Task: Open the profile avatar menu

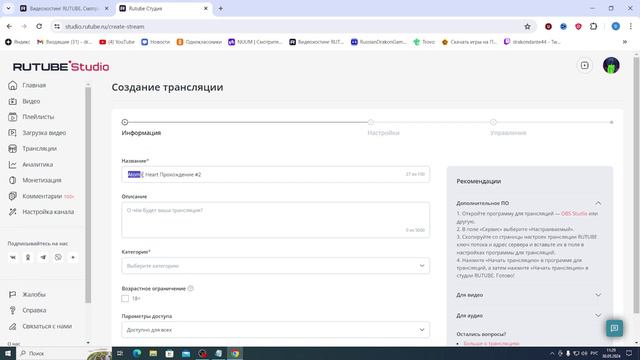Action: [x=611, y=65]
